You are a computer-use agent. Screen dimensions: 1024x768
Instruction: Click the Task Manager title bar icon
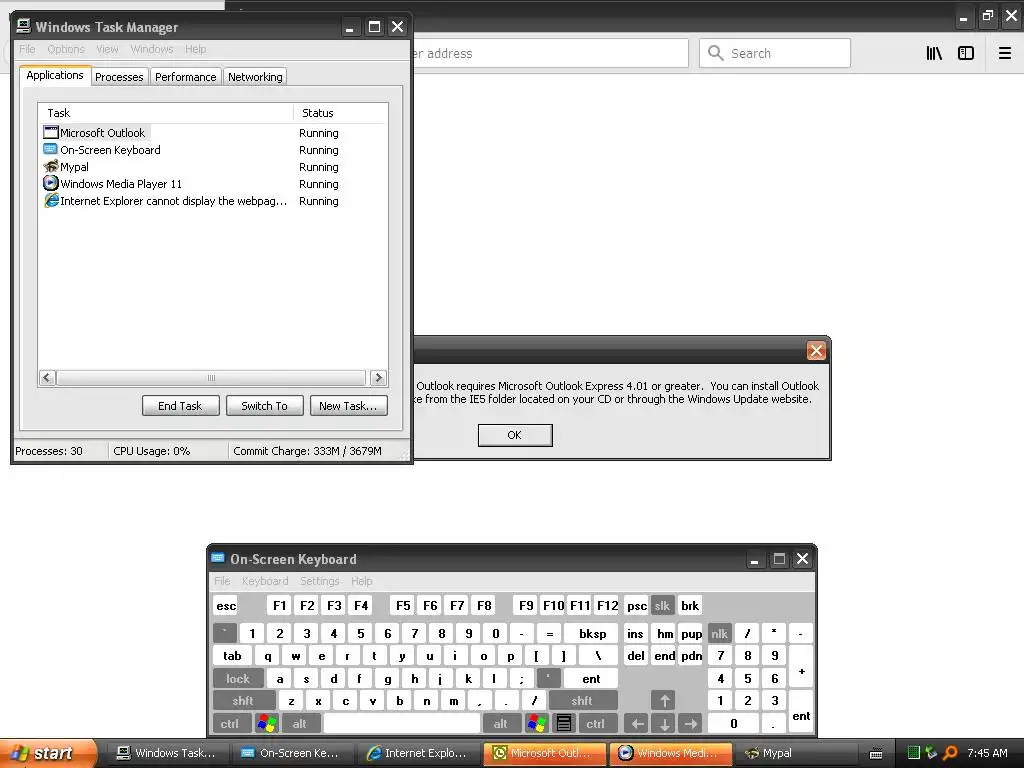tap(24, 26)
